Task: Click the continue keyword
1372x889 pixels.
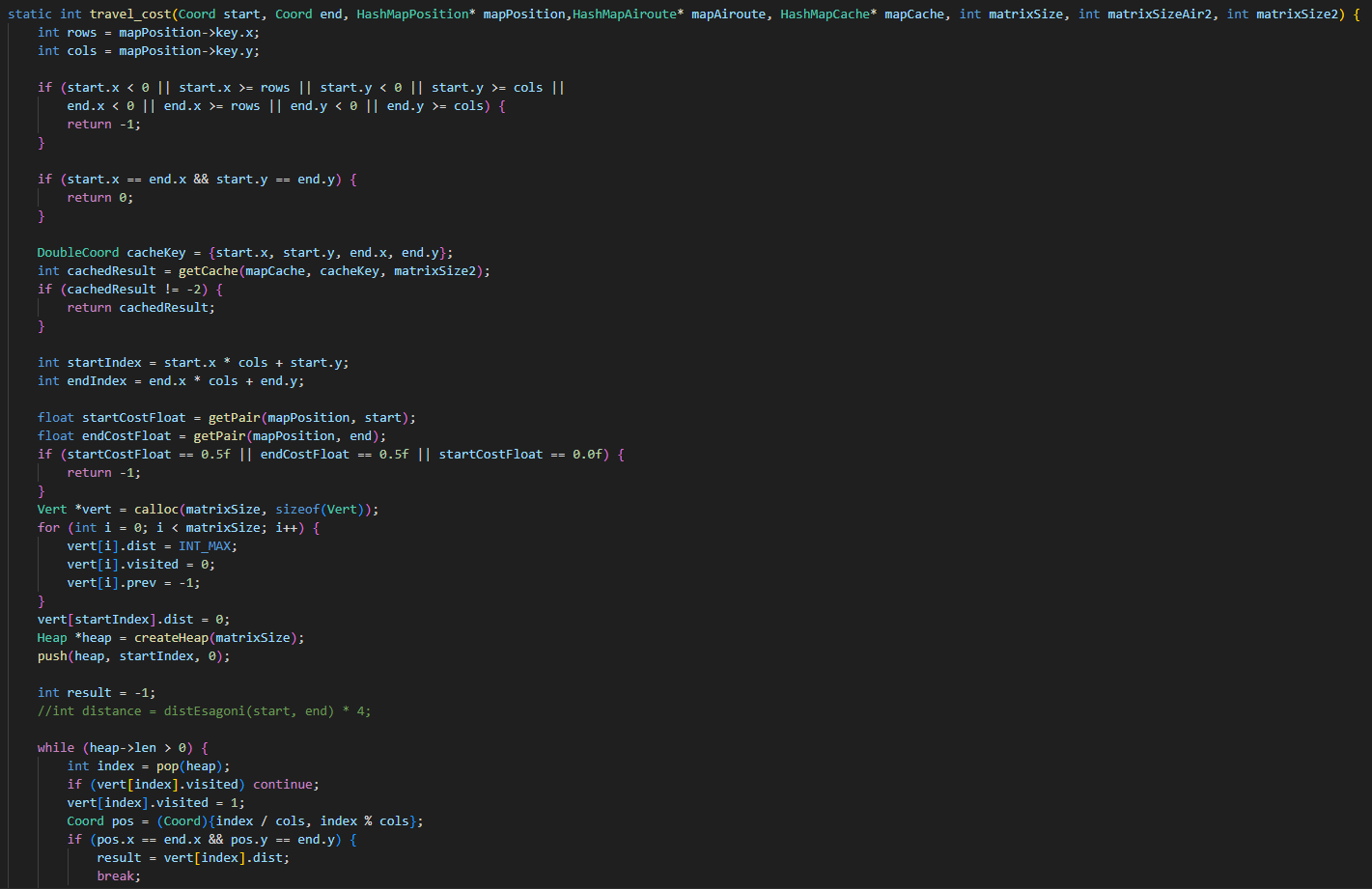Action: pos(283,785)
